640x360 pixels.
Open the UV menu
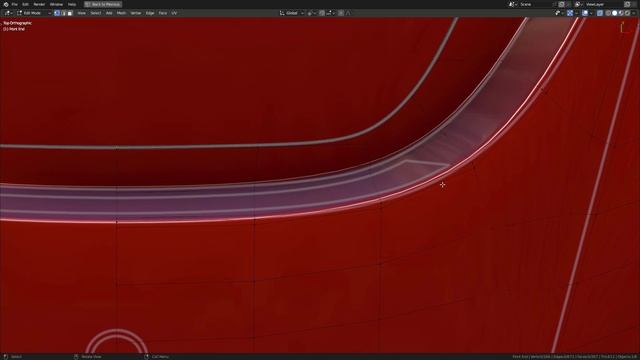tap(174, 13)
